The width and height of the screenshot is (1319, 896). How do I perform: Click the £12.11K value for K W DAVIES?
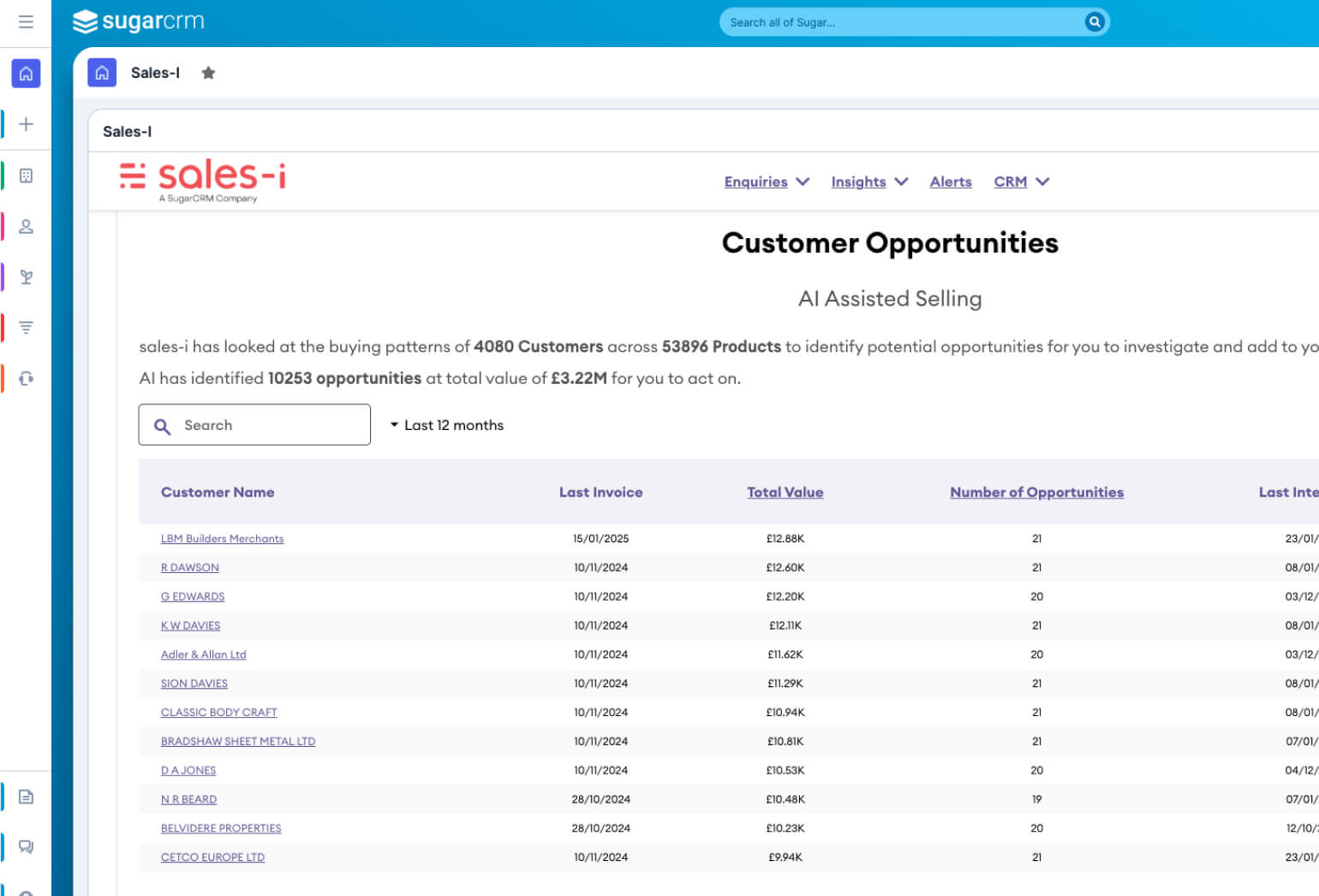[x=785, y=626]
